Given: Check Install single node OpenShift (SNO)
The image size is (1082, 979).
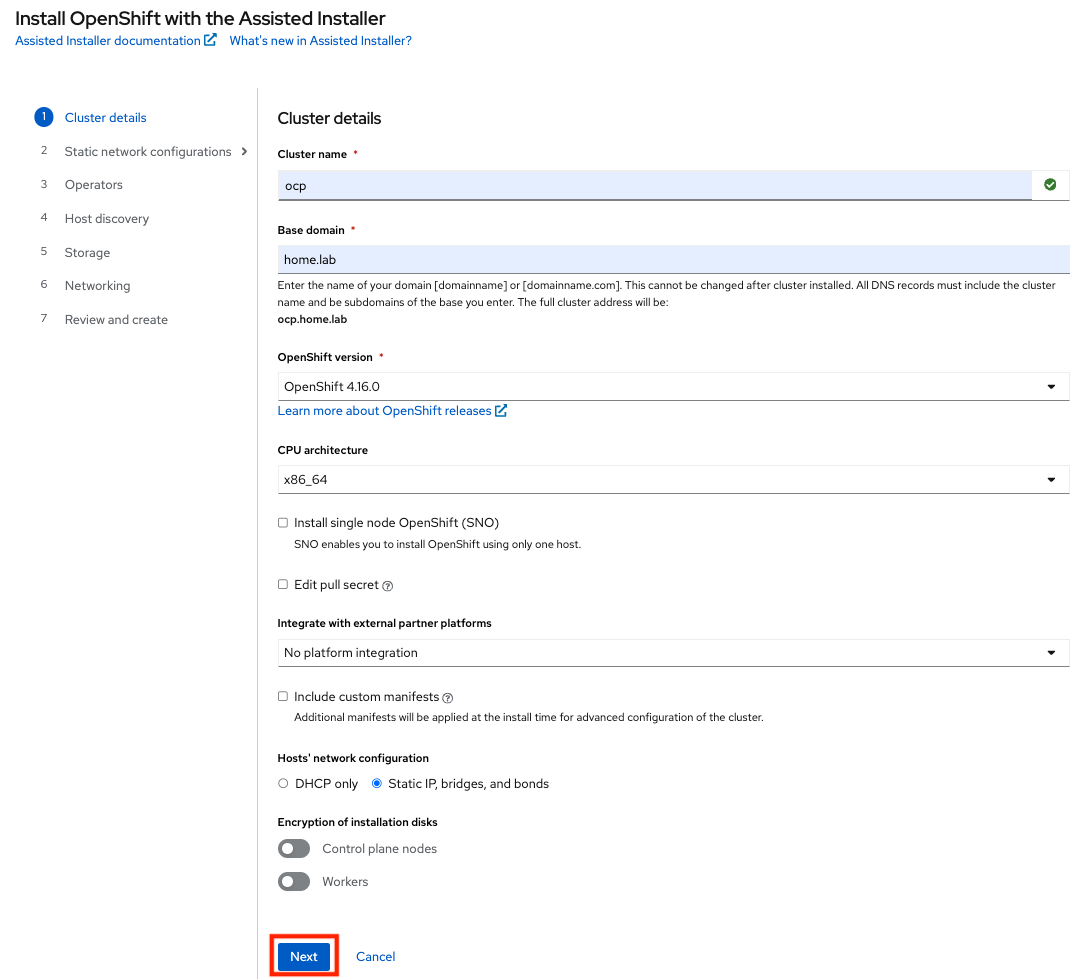Looking at the screenshot, I should pyautogui.click(x=283, y=523).
